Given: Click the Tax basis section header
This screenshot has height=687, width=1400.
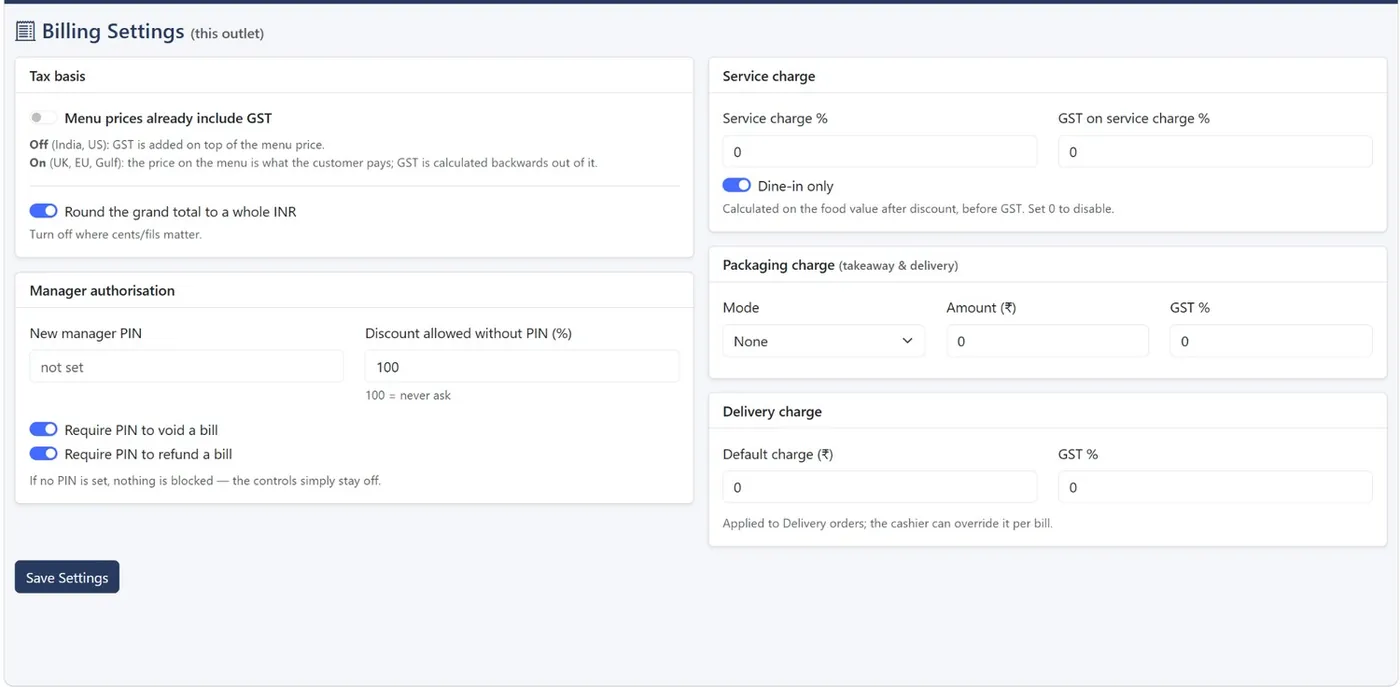Looking at the screenshot, I should pos(57,75).
